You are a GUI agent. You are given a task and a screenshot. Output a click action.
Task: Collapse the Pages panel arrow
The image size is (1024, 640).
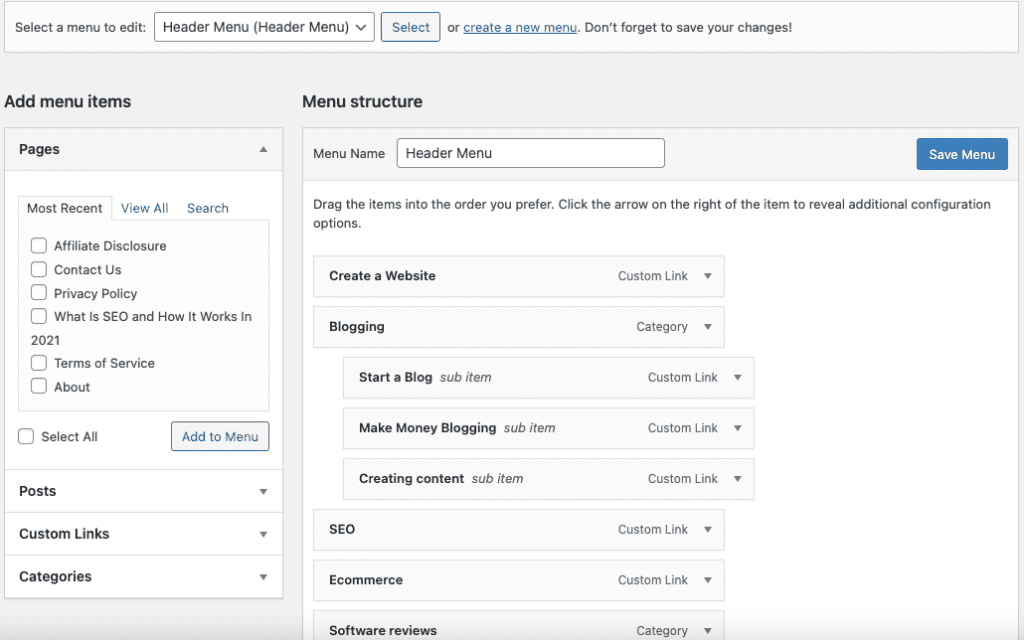pyautogui.click(x=264, y=149)
